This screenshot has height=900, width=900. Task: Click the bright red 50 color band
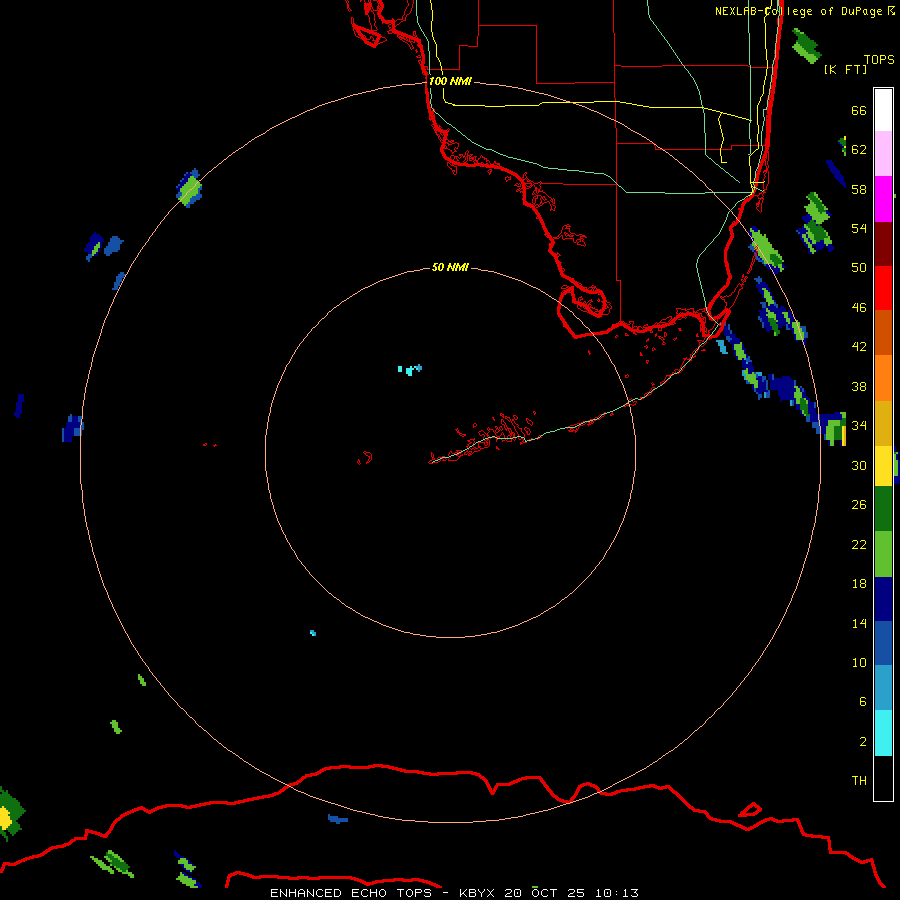coord(883,288)
